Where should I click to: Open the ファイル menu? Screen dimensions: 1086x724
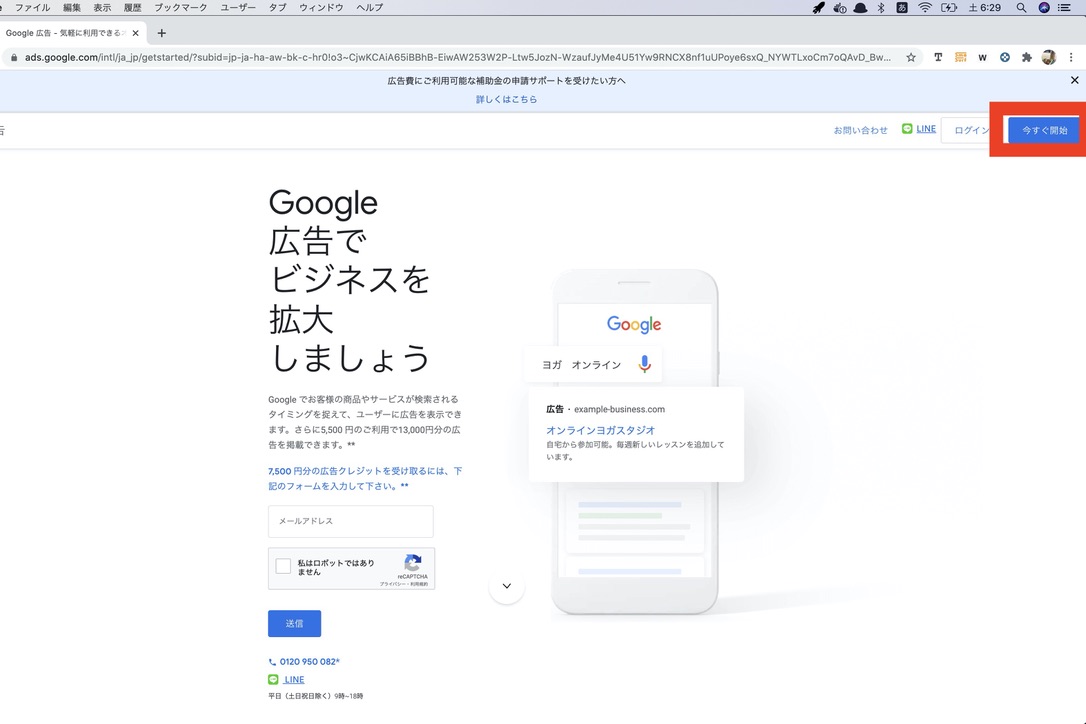(x=33, y=8)
